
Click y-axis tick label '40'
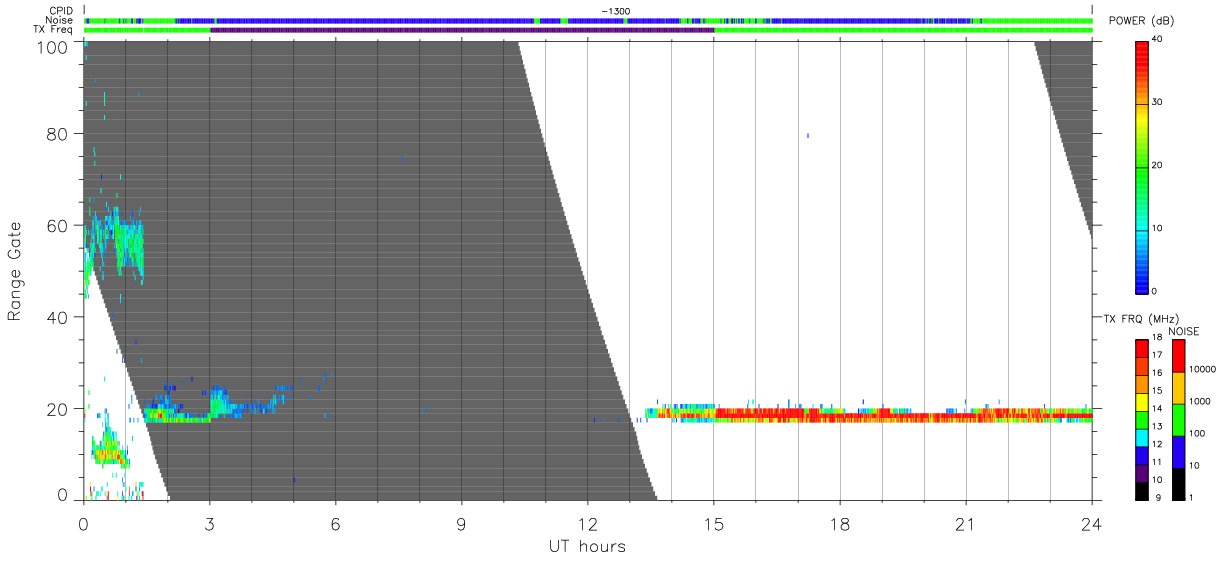coord(56,317)
